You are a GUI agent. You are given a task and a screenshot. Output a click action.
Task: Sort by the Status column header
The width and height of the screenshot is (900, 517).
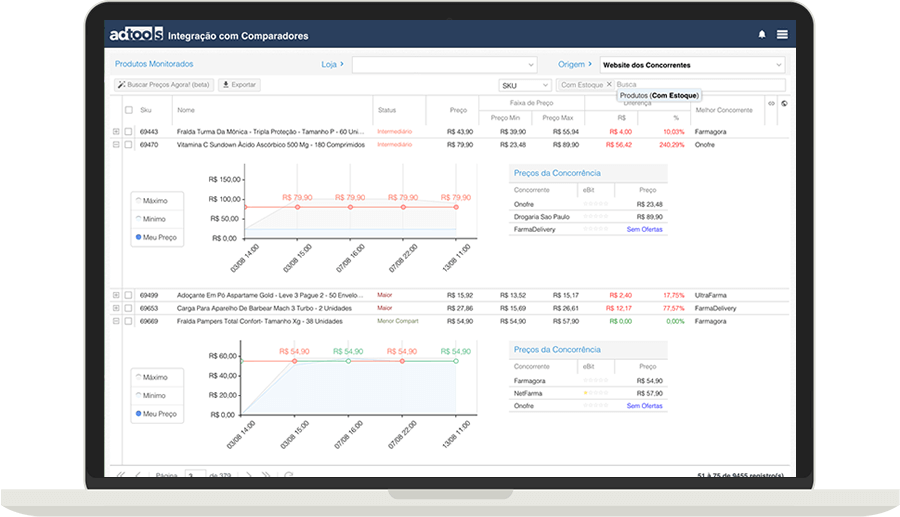(387, 110)
